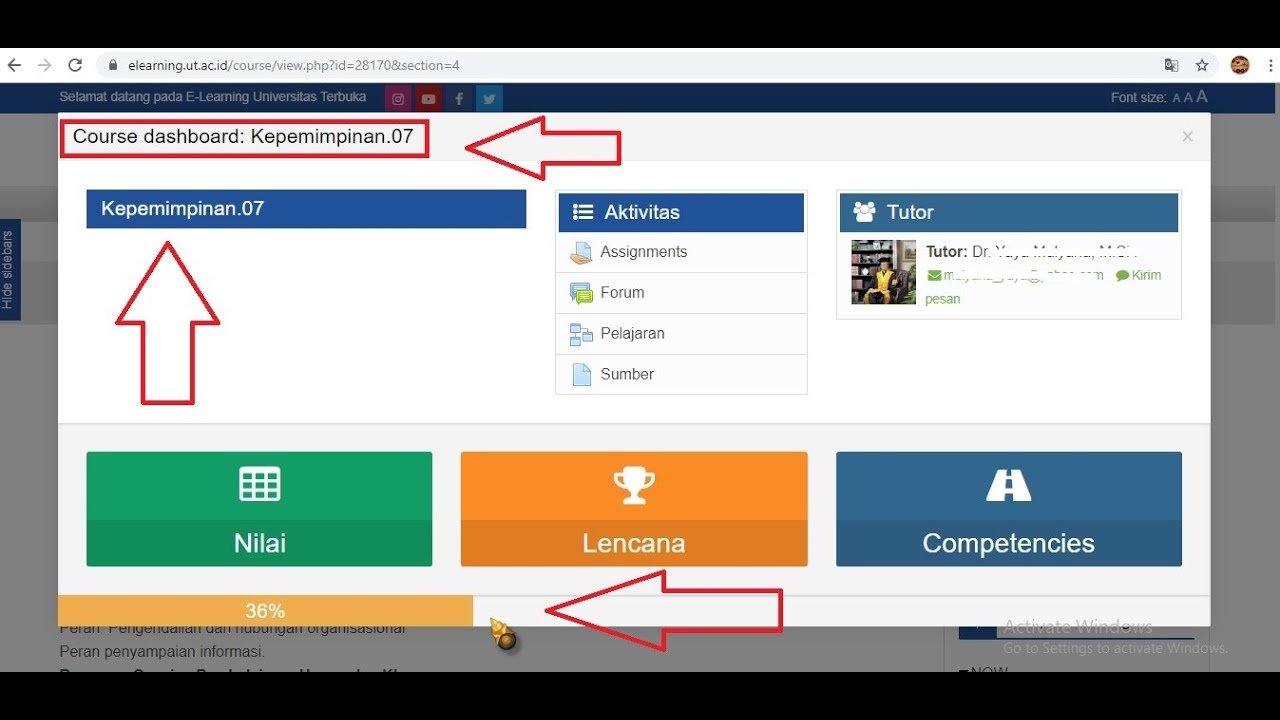Open the Twitter social icon
Image resolution: width=1280 pixels, height=720 pixels.
coord(489,98)
